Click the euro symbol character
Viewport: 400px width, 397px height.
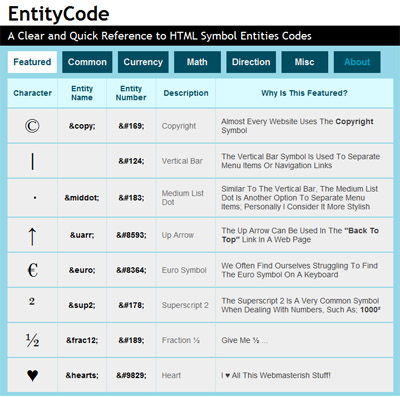(x=32, y=270)
